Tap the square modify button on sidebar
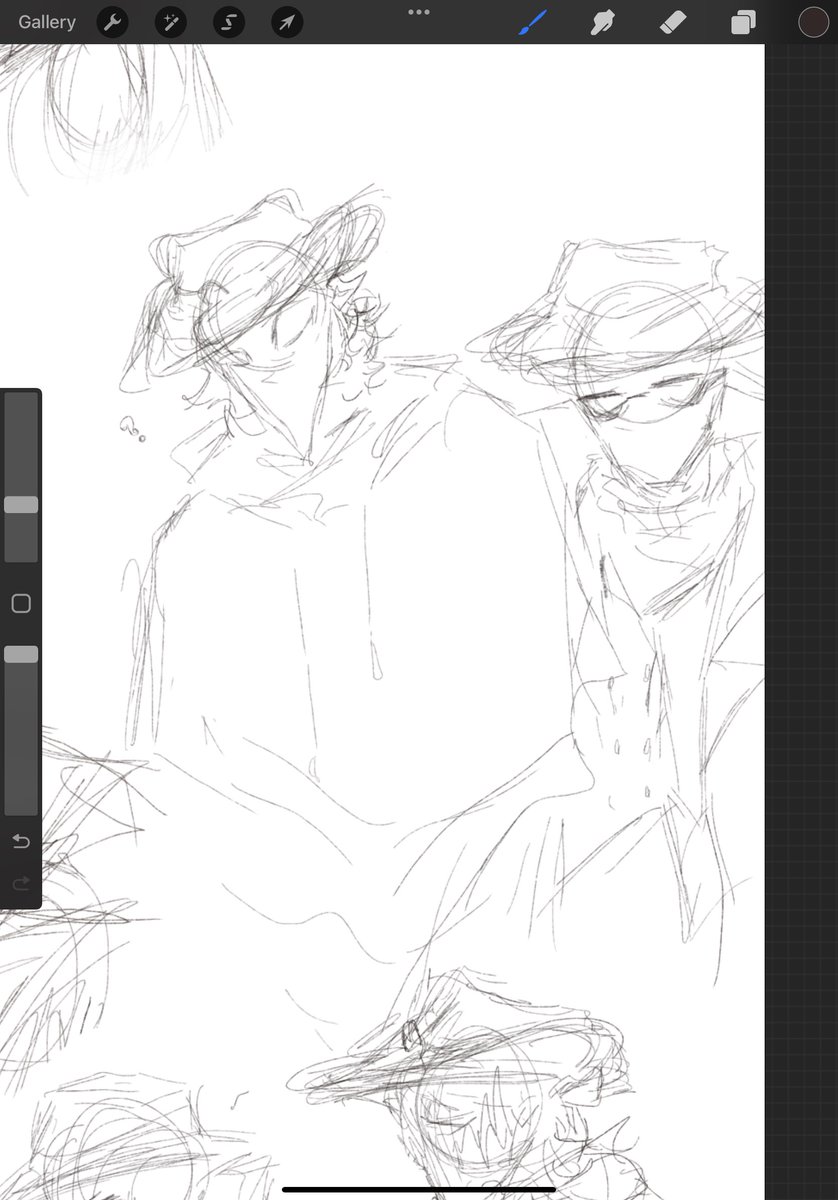The image size is (838, 1200). point(21,603)
